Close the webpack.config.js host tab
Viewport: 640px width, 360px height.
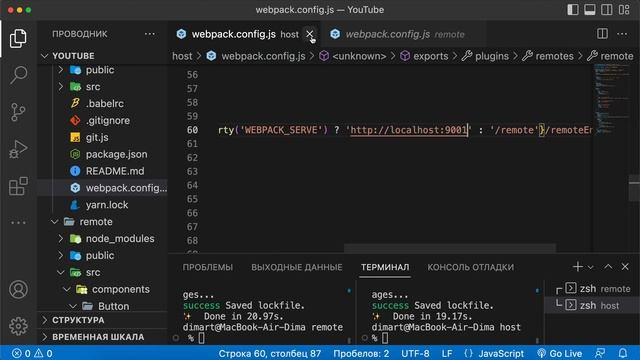(x=309, y=34)
